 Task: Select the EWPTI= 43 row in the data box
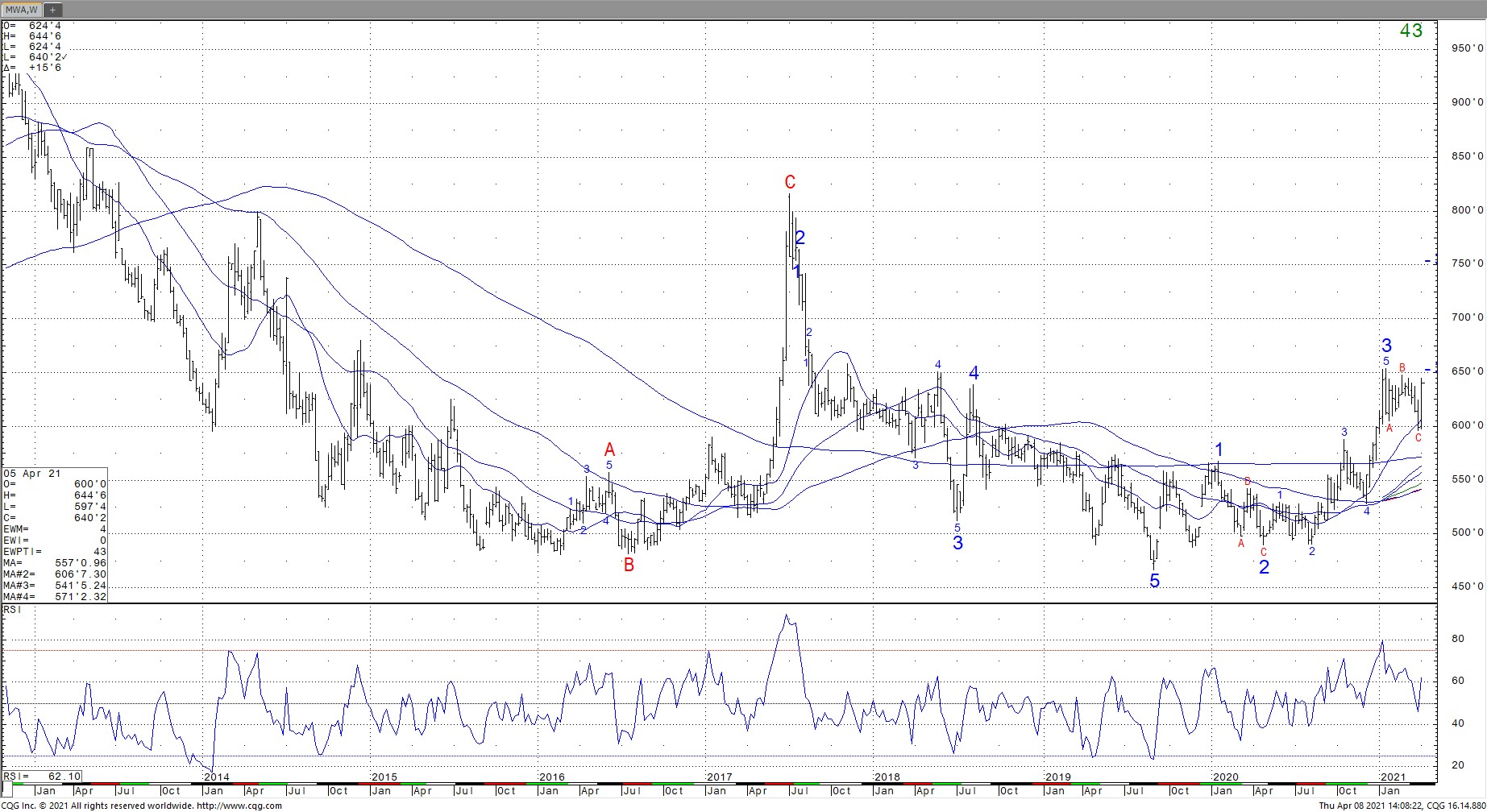tap(55, 551)
